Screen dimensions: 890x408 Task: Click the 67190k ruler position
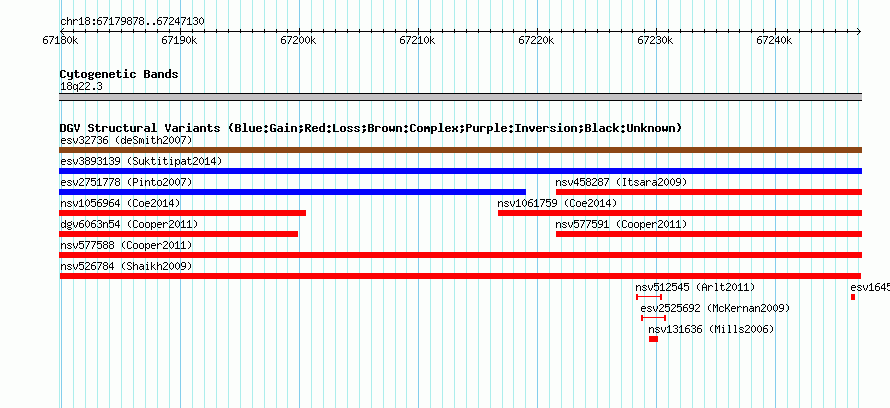pyautogui.click(x=179, y=40)
